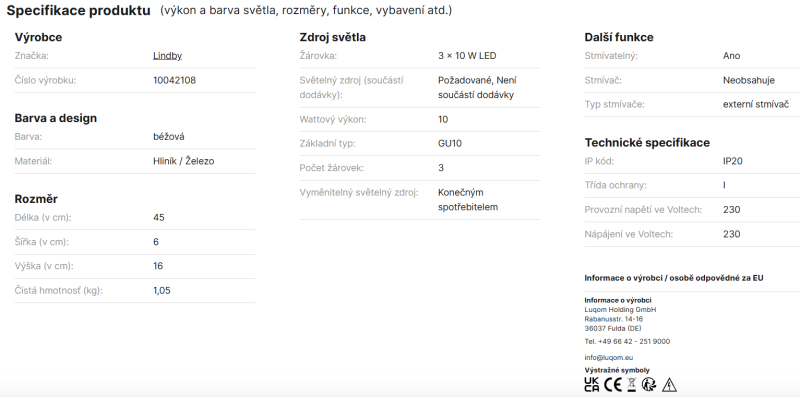Click the IP kód label
Image resolution: width=800 pixels, height=397 pixels.
pyautogui.click(x=599, y=161)
